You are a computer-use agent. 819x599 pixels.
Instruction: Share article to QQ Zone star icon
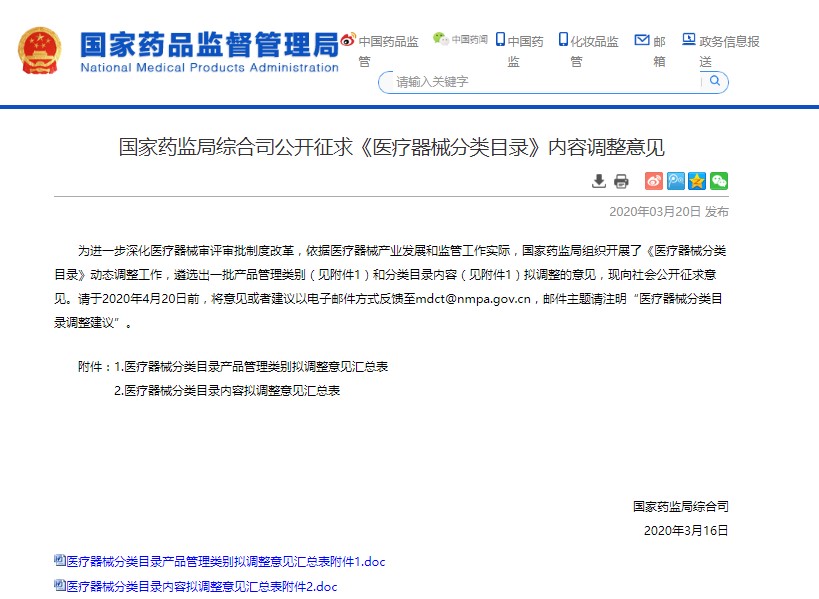[x=697, y=181]
